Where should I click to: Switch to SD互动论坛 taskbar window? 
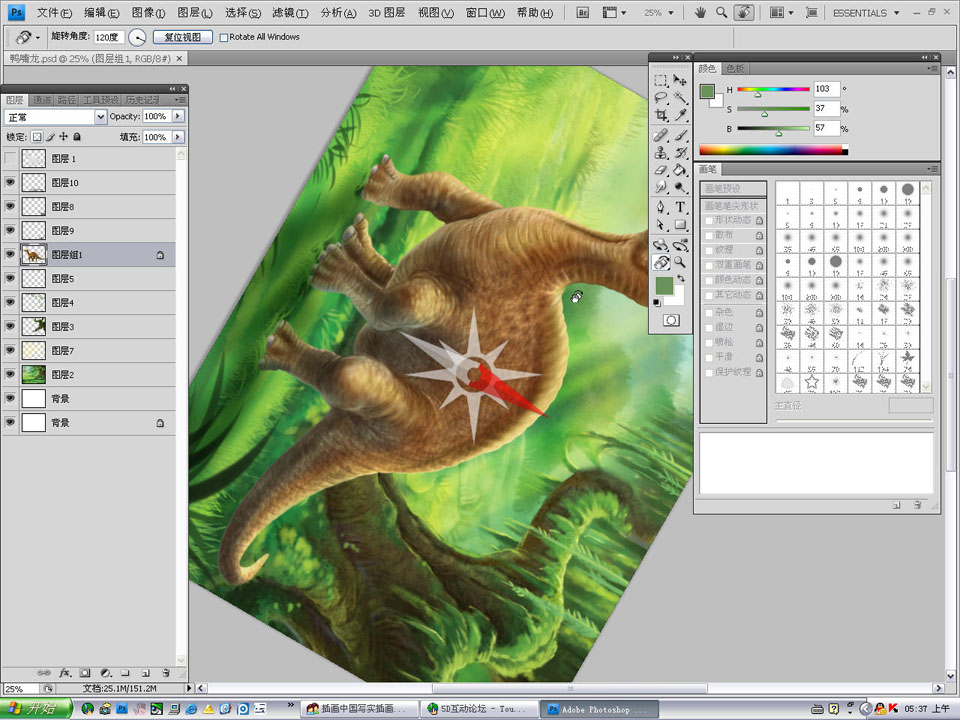click(479, 709)
